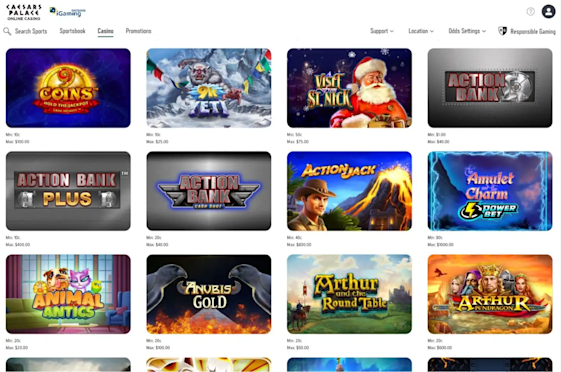The image size is (561, 372).
Task: Click the Min $1.00 text under Action Bank
Action: click(436, 134)
